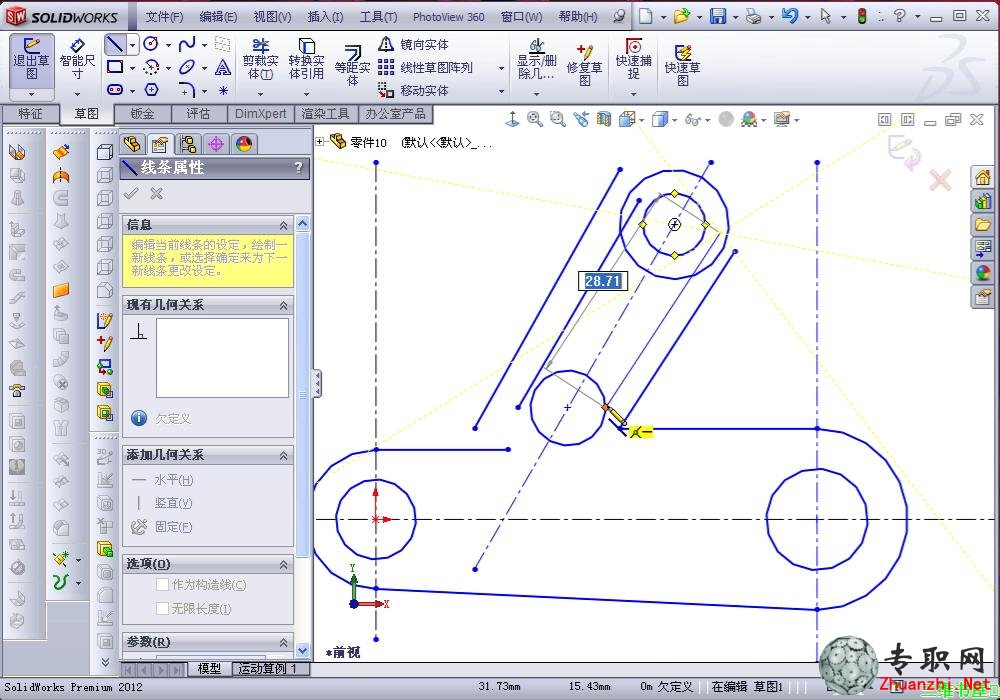This screenshot has height=700, width=1000.
Task: Click the panel collapse splitter handle
Action: 317,384
